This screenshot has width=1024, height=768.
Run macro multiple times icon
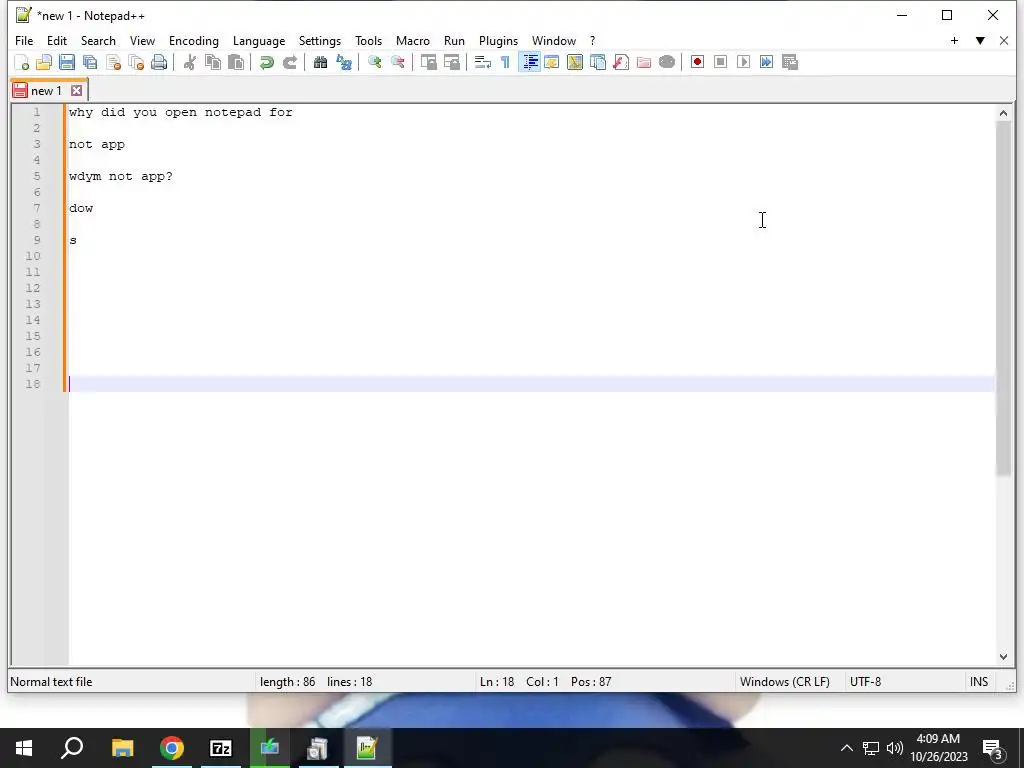(767, 62)
